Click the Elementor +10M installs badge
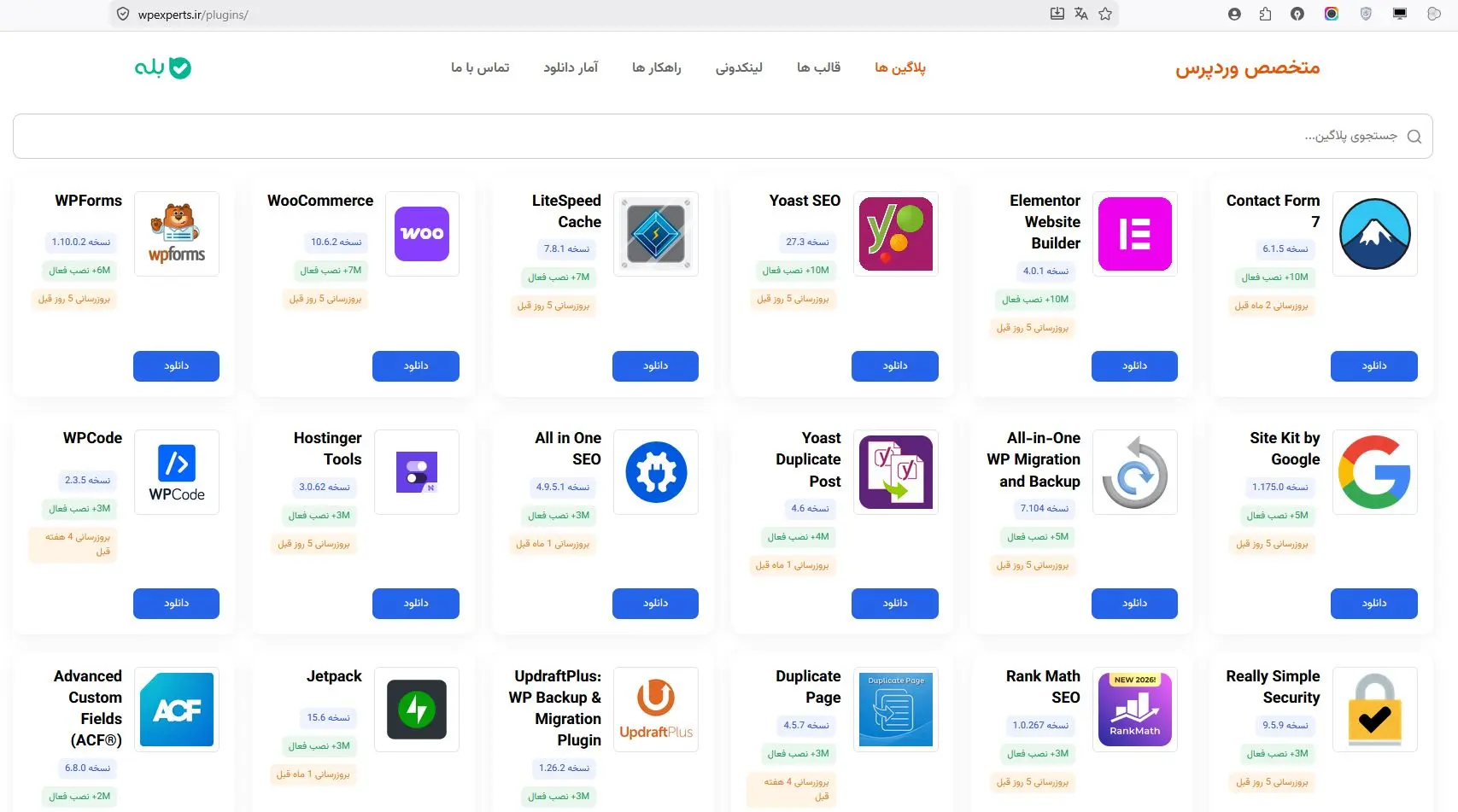This screenshot has width=1458, height=812. click(1035, 300)
